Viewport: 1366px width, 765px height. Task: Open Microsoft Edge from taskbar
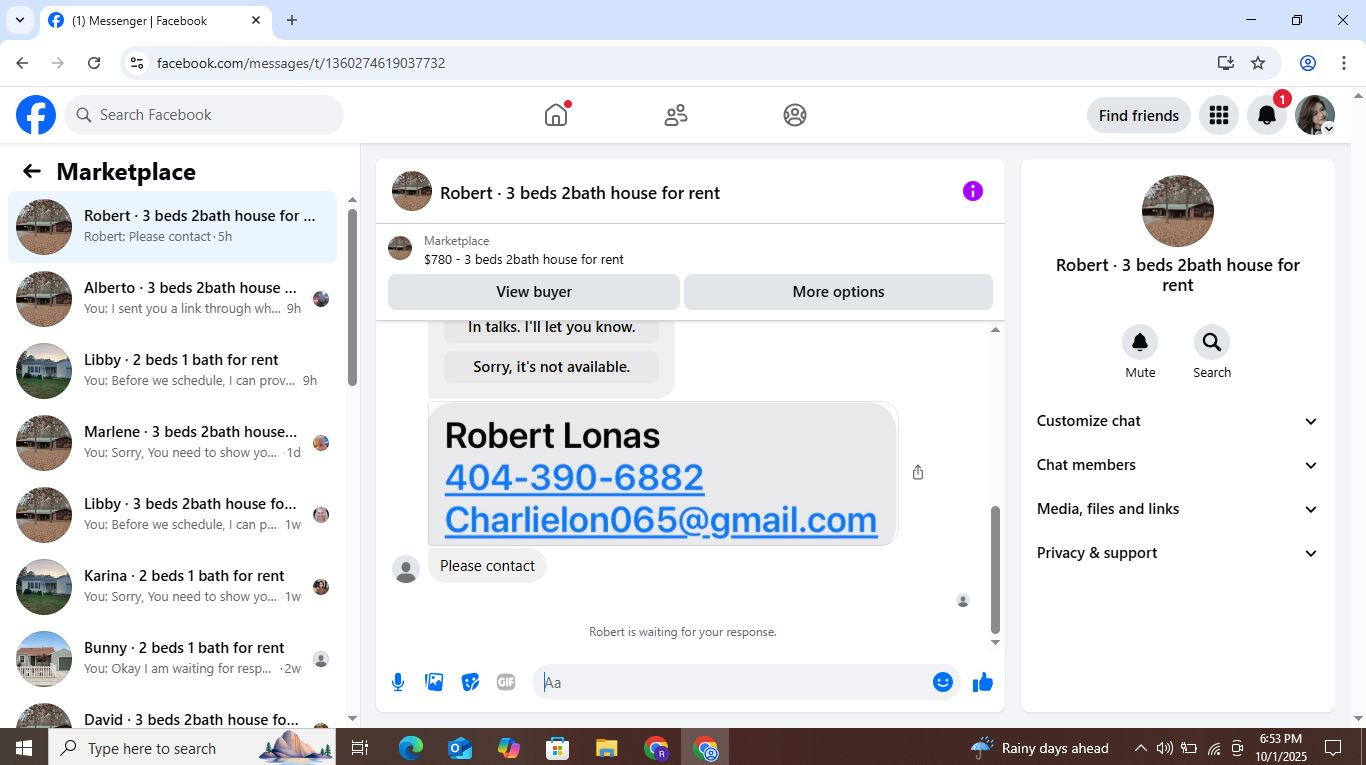tap(411, 748)
